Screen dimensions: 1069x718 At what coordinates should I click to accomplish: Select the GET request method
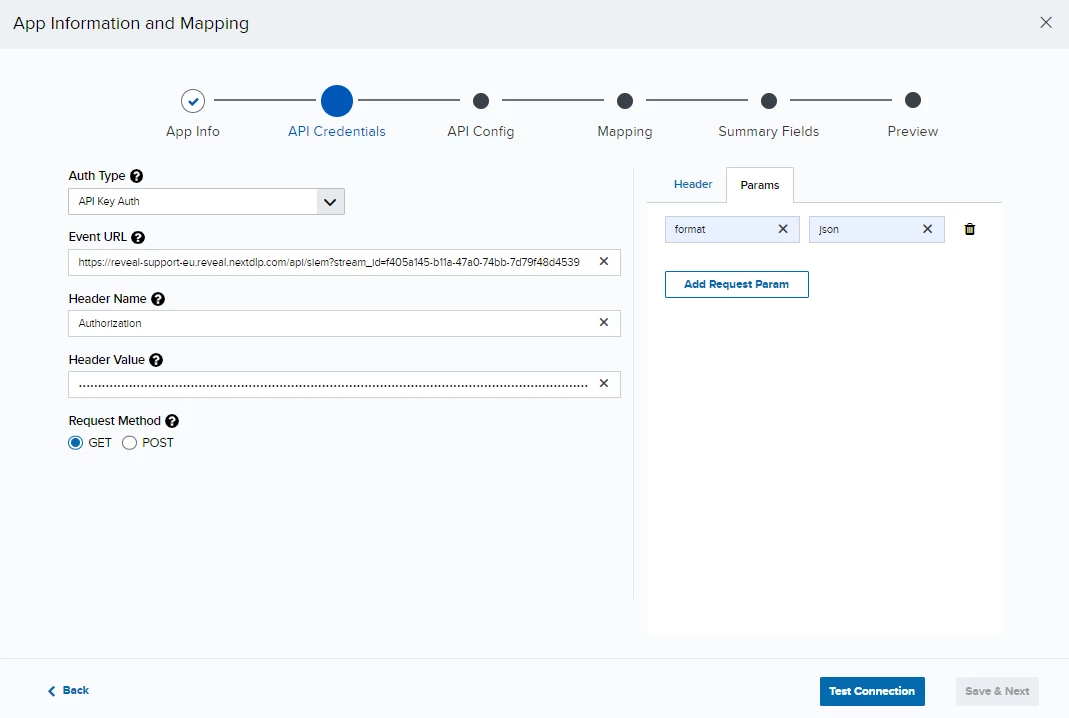point(76,443)
